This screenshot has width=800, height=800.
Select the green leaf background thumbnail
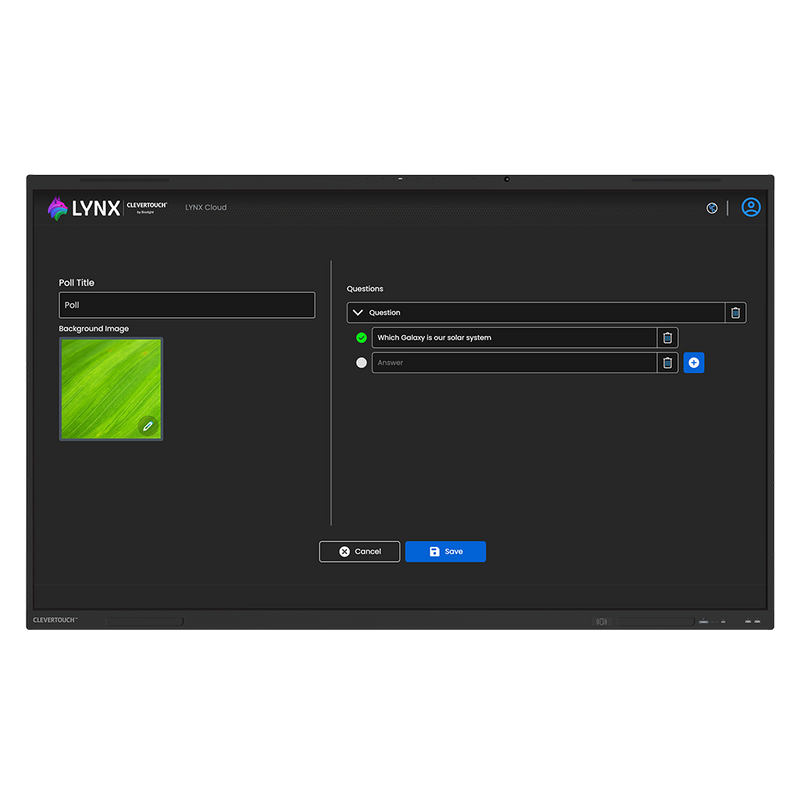pyautogui.click(x=105, y=384)
